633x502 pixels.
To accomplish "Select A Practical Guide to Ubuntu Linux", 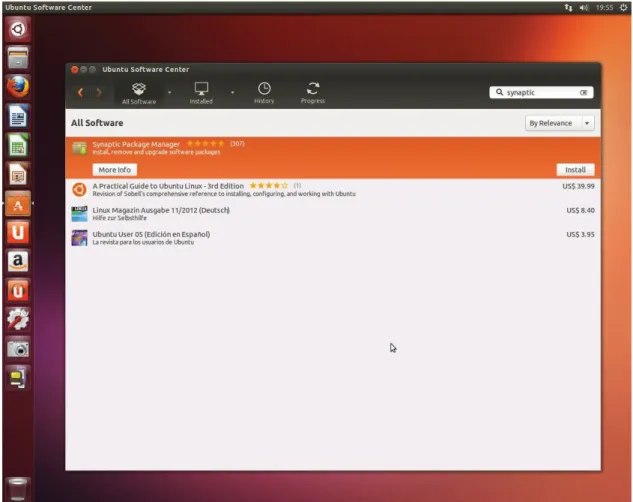I will (x=333, y=190).
